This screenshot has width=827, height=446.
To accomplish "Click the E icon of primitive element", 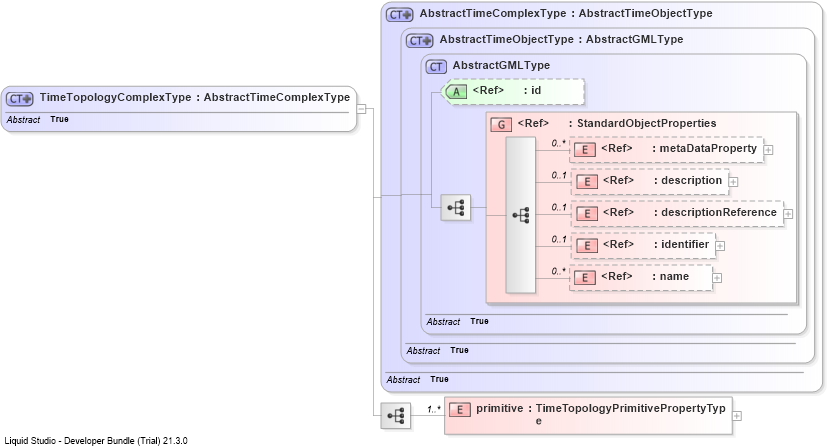I will pos(459,410).
